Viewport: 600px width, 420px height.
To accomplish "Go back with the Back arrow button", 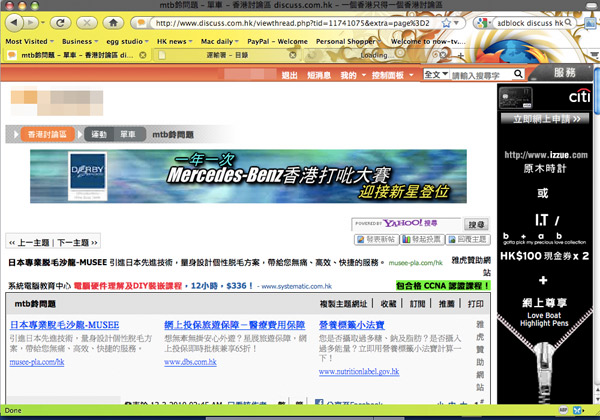I will (x=14, y=23).
